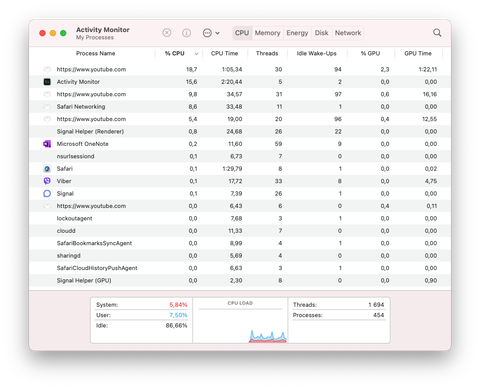Image resolution: width=480 pixels, height=389 pixels.
Task: Click the search magnifier icon
Action: [x=437, y=33]
